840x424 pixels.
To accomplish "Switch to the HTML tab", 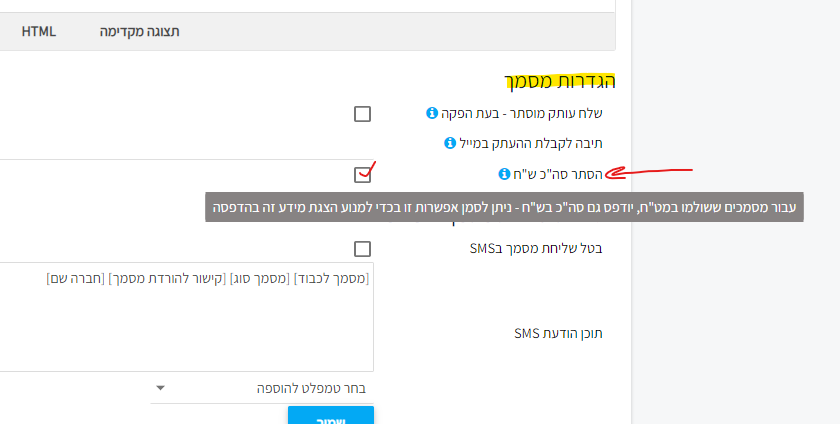I will click(x=39, y=32).
